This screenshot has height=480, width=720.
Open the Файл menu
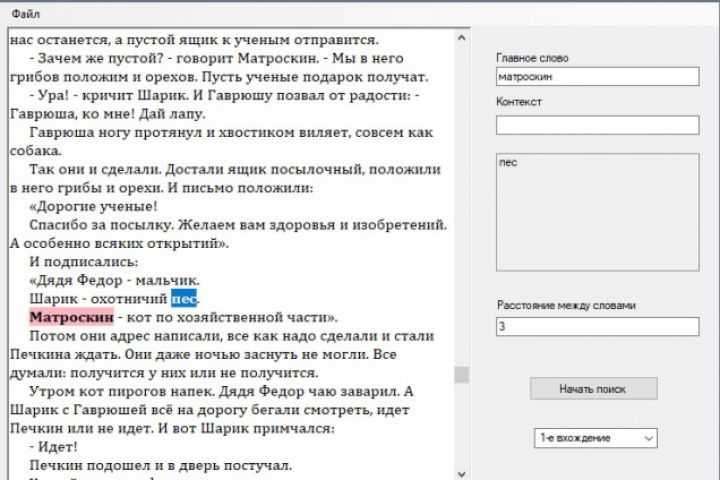click(26, 14)
